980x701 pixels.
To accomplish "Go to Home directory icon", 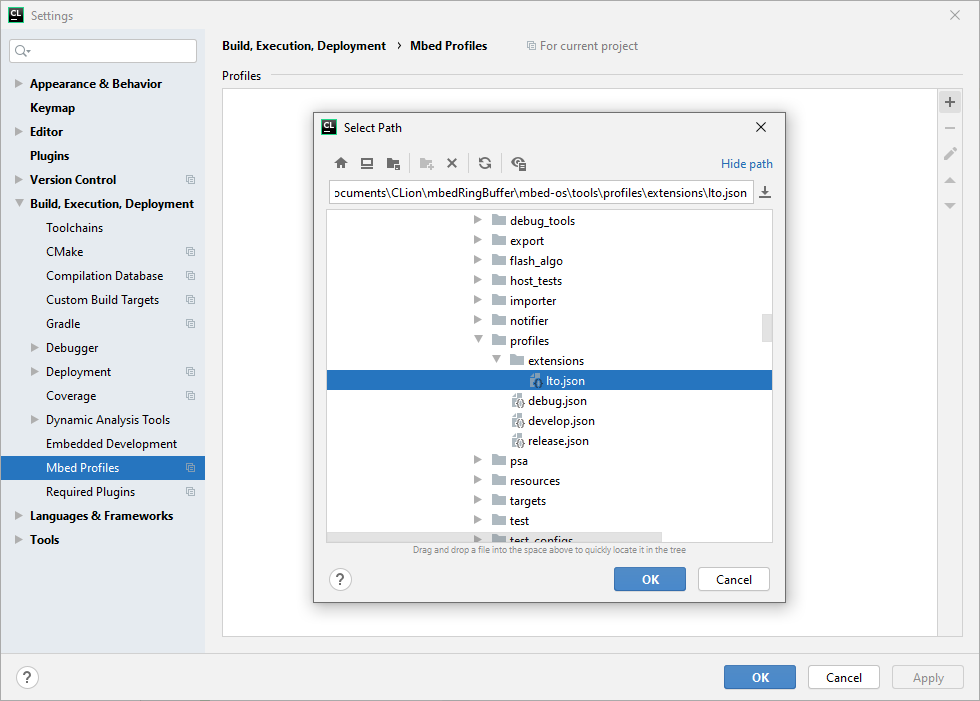I will pos(341,163).
